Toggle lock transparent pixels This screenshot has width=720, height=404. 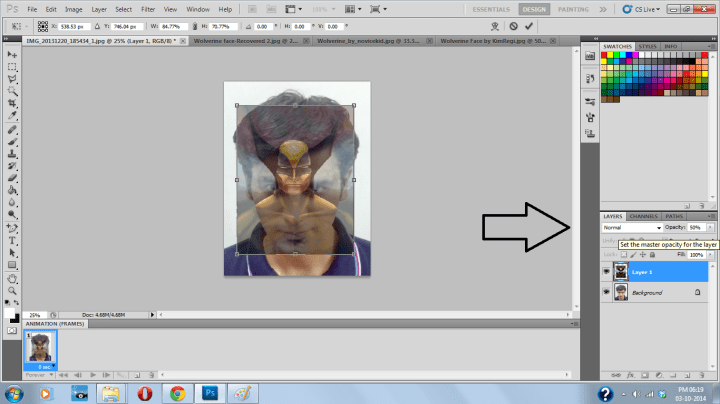coord(624,254)
